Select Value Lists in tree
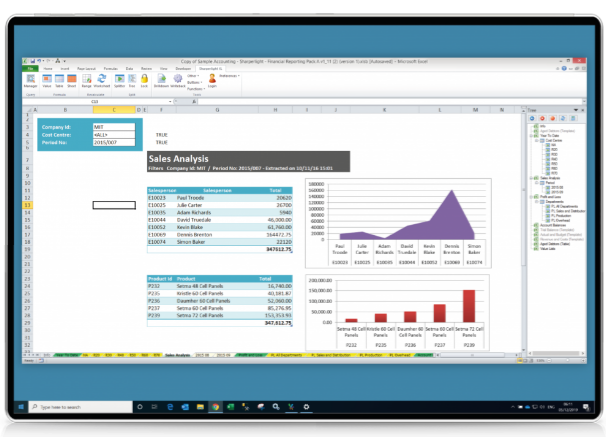606x437 pixels. pos(547,248)
